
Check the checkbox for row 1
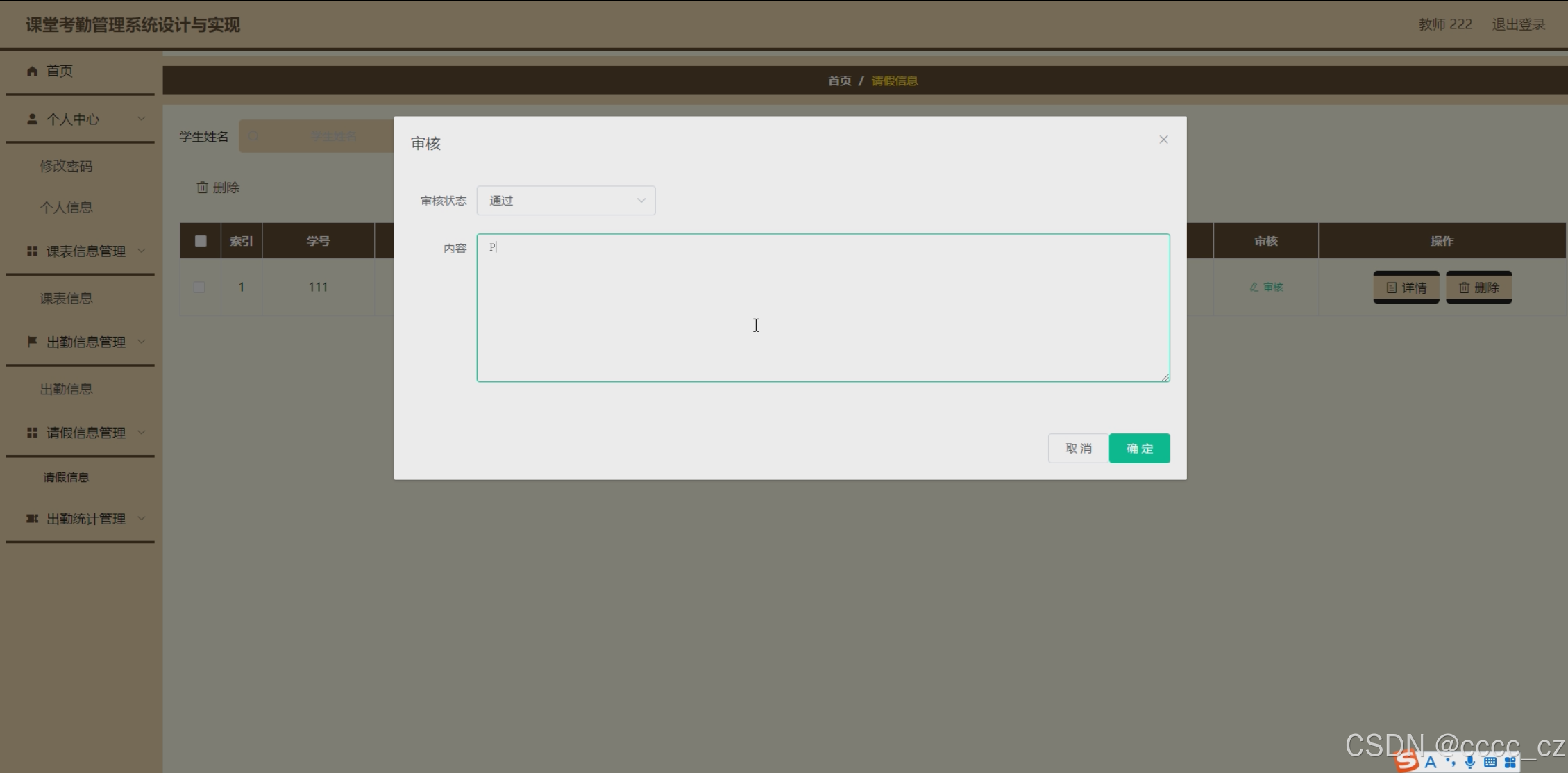coord(199,287)
